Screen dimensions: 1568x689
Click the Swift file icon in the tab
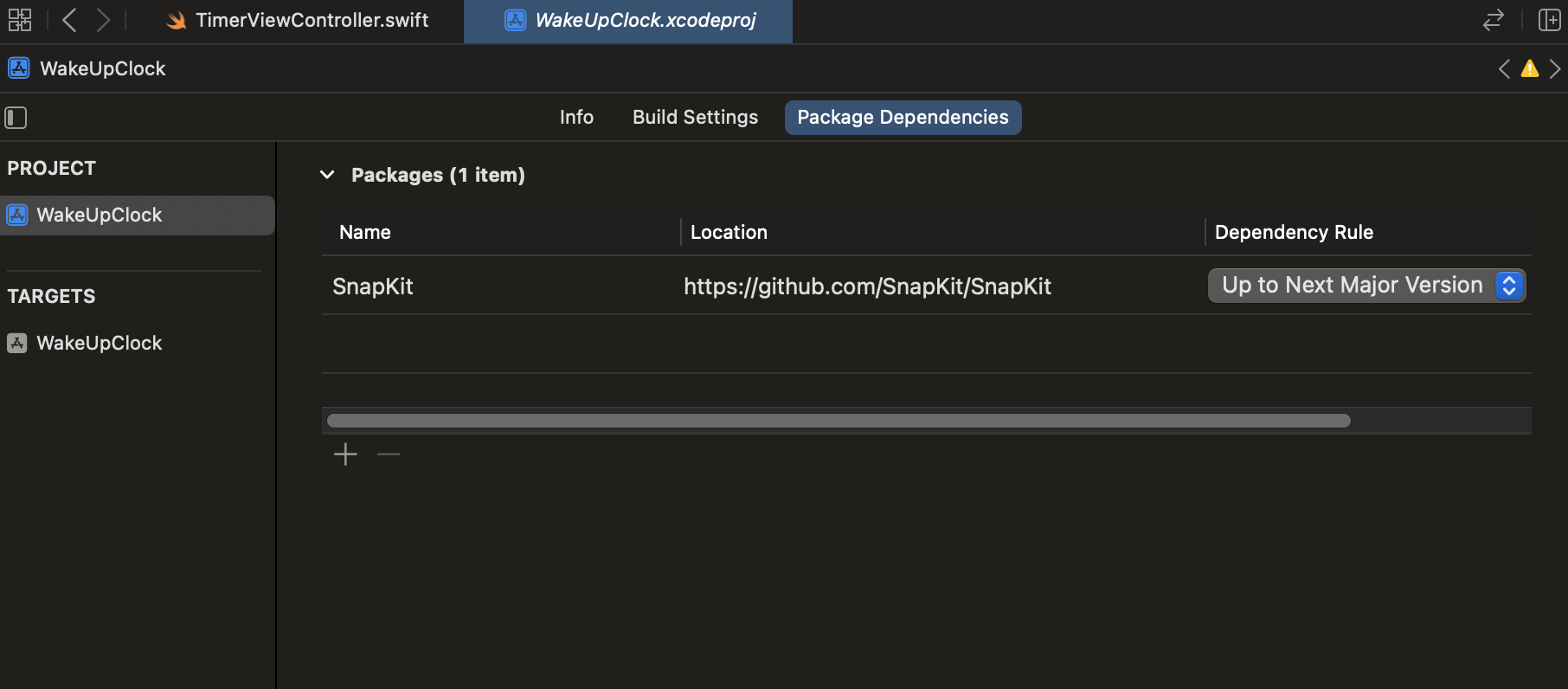pos(177,21)
